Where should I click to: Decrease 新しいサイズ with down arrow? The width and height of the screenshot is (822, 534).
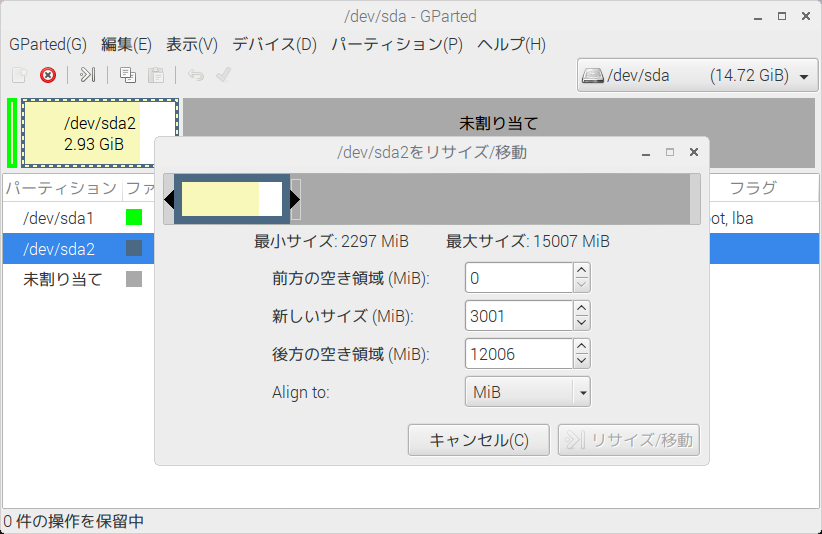(x=581, y=323)
